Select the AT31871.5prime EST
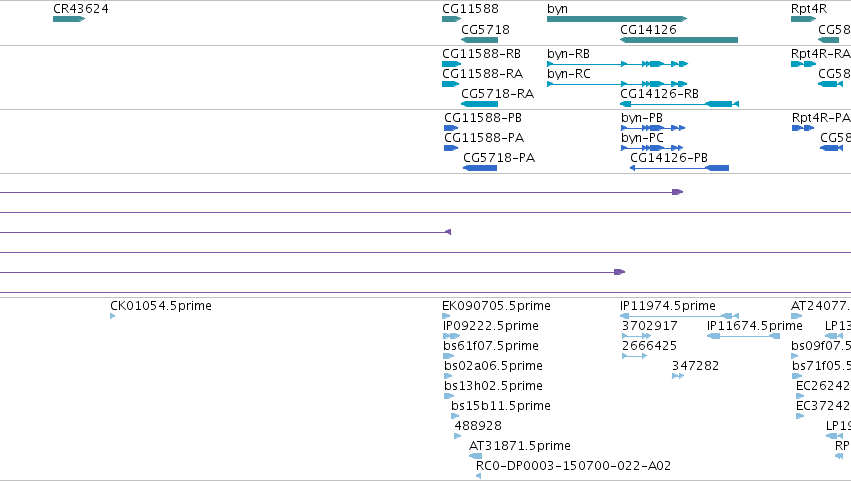Image resolution: width=851 pixels, height=481 pixels. point(475,456)
